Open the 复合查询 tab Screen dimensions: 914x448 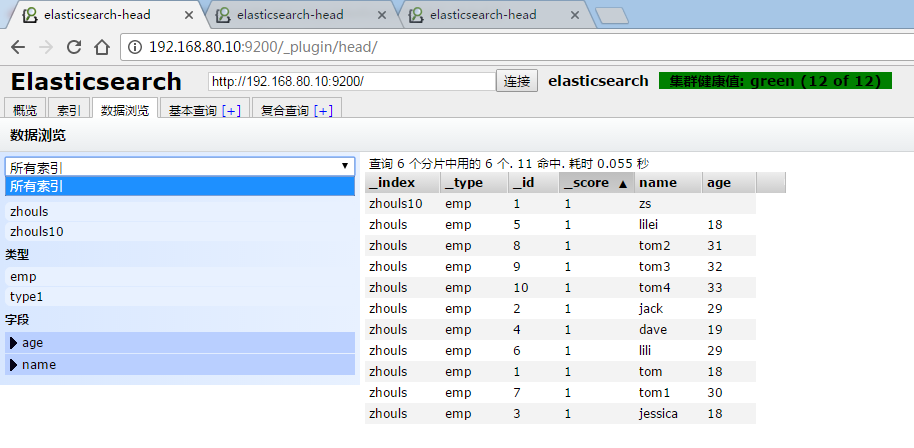coord(285,110)
